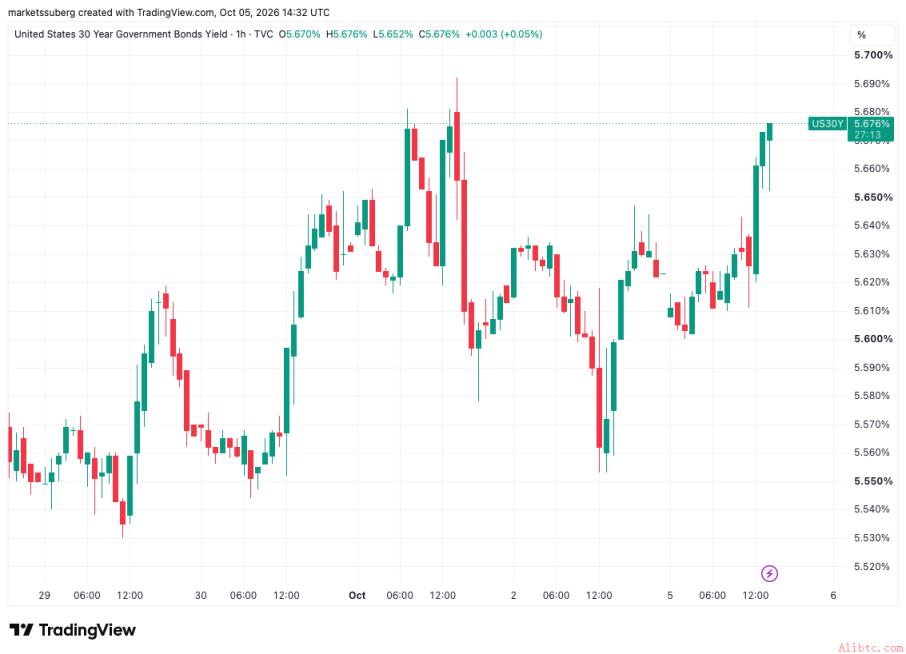Click the 5.580% axis label
Screen dimensions: 906x654
click(x=872, y=395)
